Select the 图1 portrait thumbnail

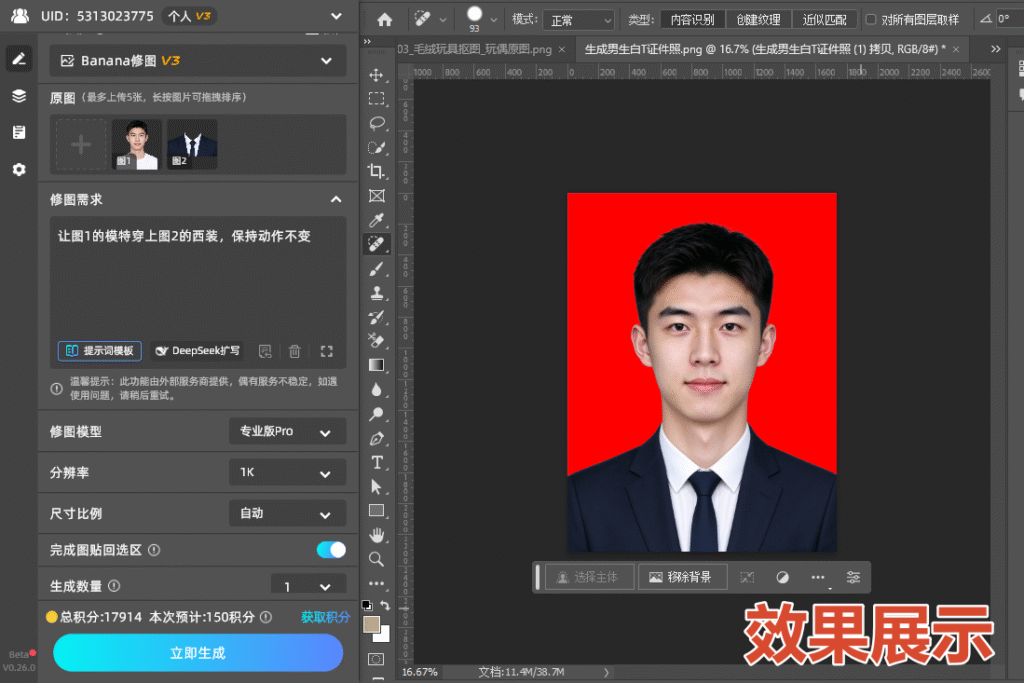point(136,144)
